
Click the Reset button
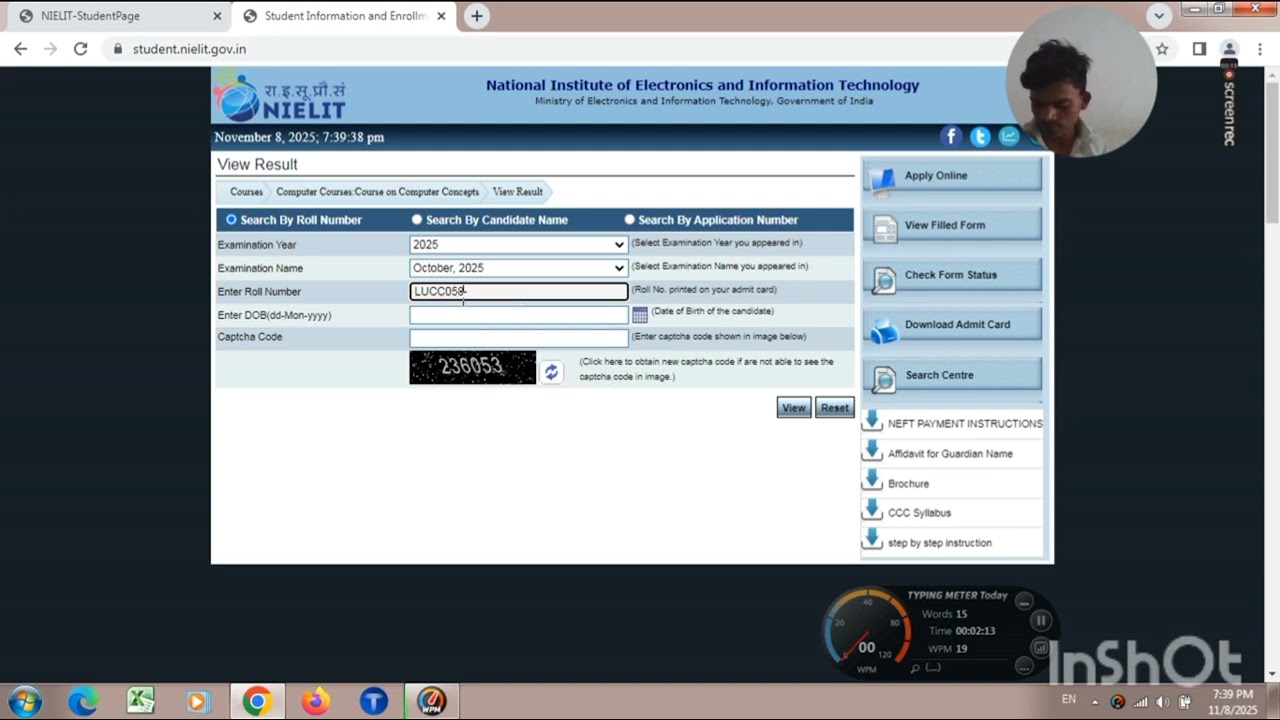coord(835,407)
